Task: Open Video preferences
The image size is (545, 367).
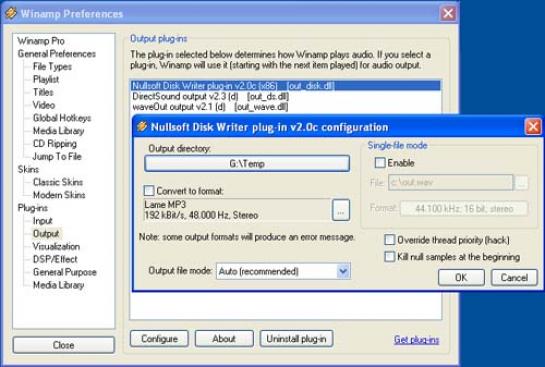Action: pos(44,105)
